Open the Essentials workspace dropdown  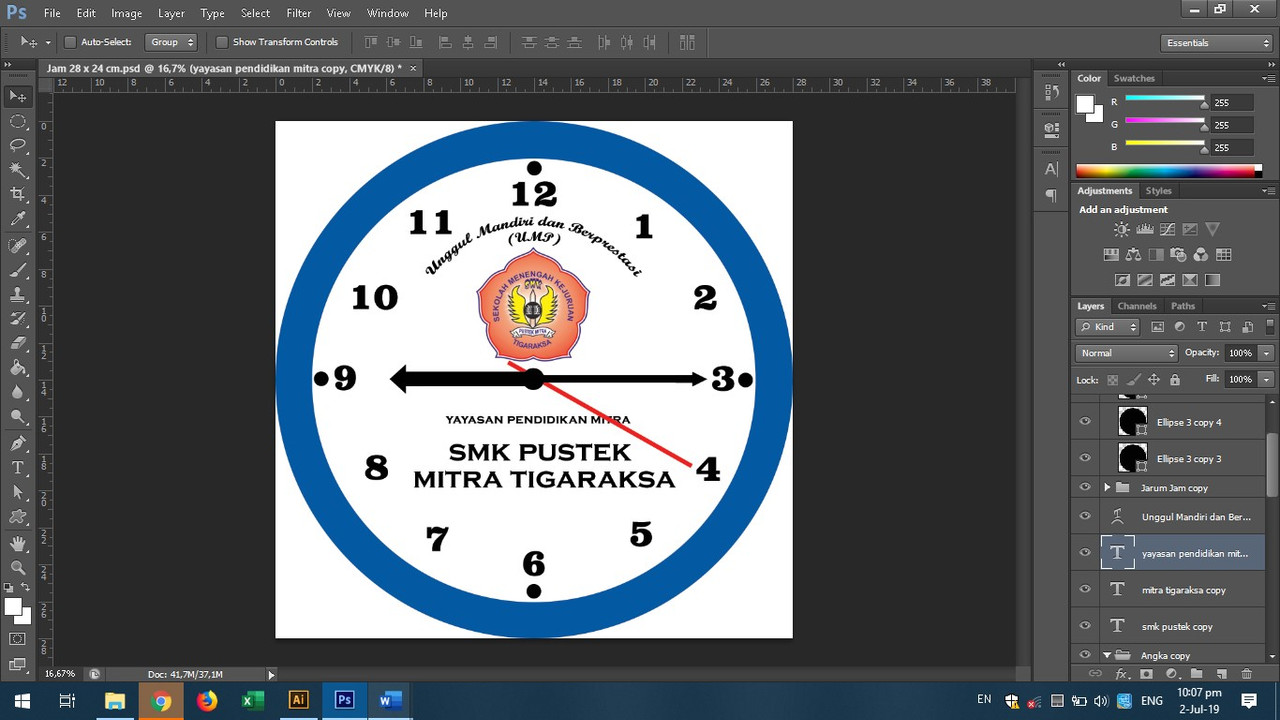coord(1216,43)
